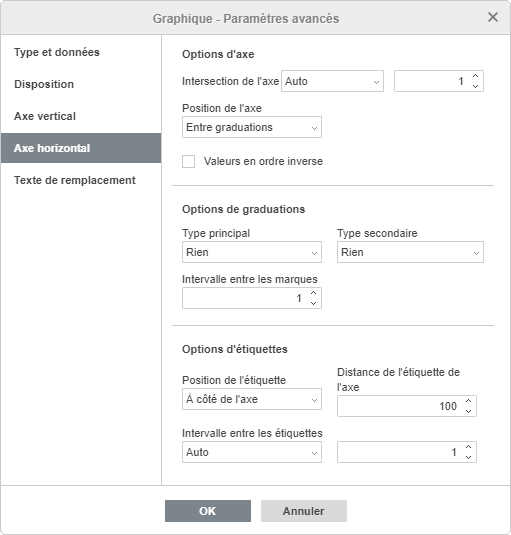This screenshot has width=511, height=535.
Task: Increase Distance de l'étiquette de l'axe
Action: [x=468, y=401]
